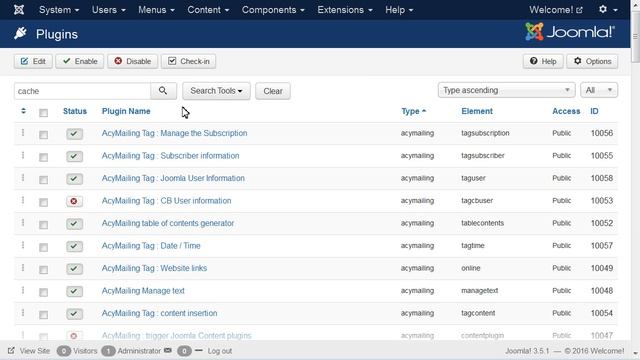This screenshot has width=640, height=360.
Task: Click drag handle for Subscriber information row
Action: pyautogui.click(x=23, y=155)
